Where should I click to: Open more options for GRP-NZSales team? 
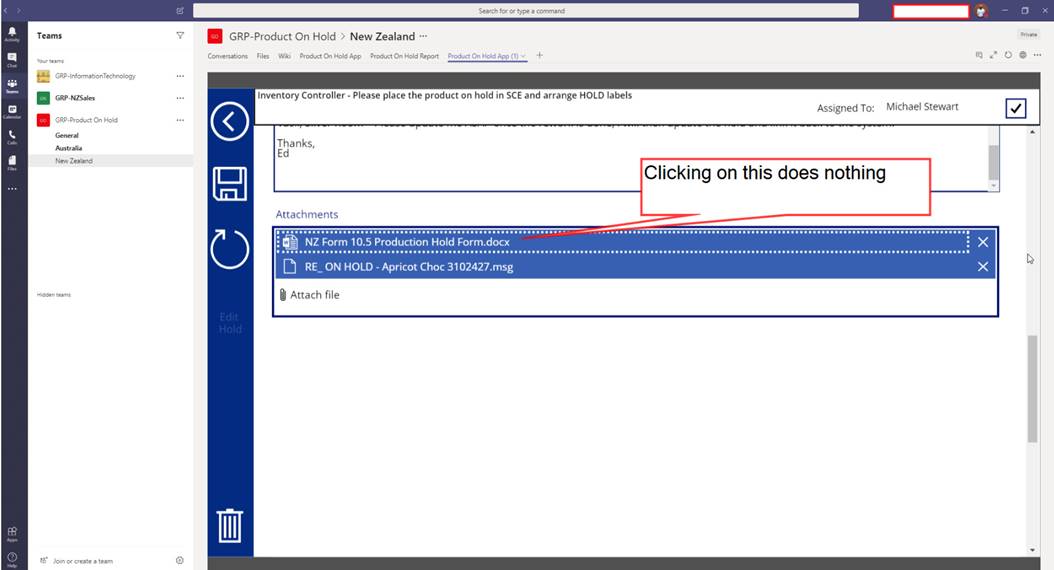click(x=180, y=98)
